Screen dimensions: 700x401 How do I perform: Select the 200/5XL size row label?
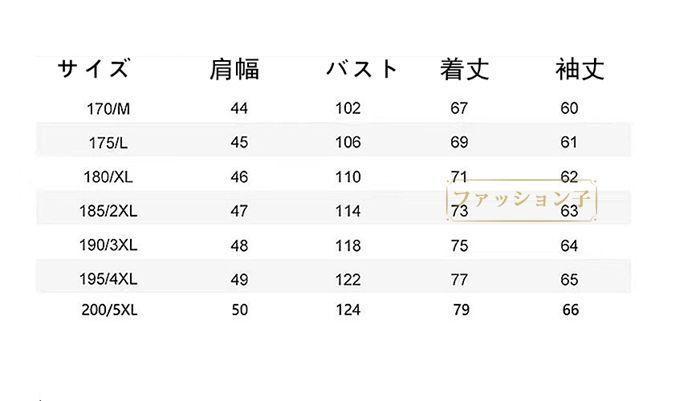click(109, 310)
